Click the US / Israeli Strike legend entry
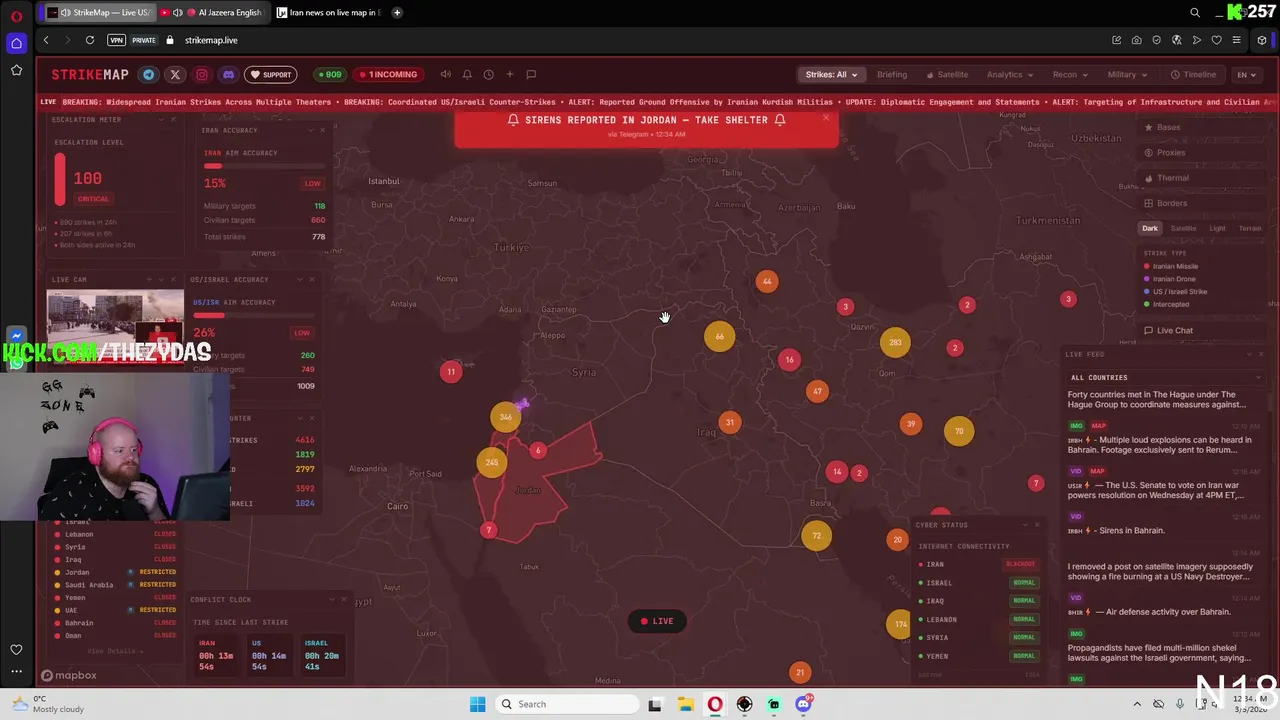This screenshot has width=1280, height=720. [1175, 291]
